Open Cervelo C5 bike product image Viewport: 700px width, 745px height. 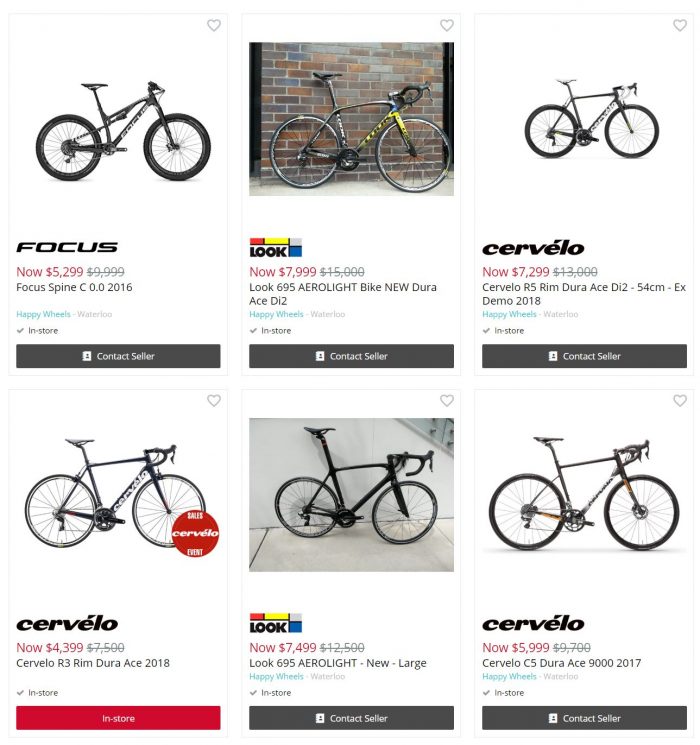point(585,495)
